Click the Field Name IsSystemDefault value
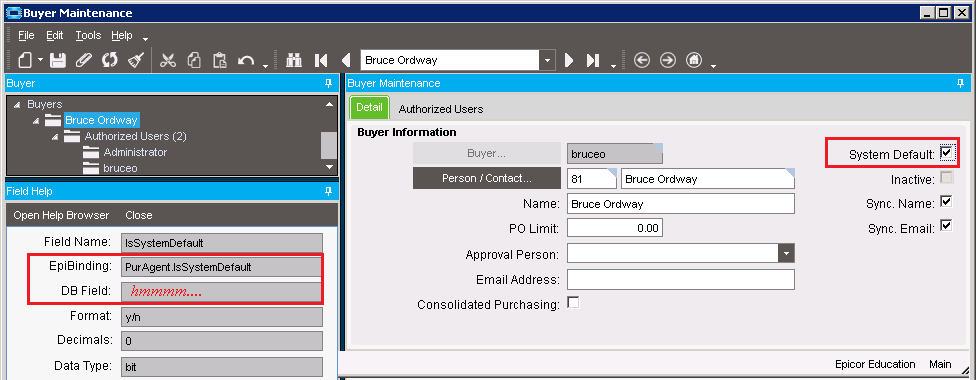 222,243
